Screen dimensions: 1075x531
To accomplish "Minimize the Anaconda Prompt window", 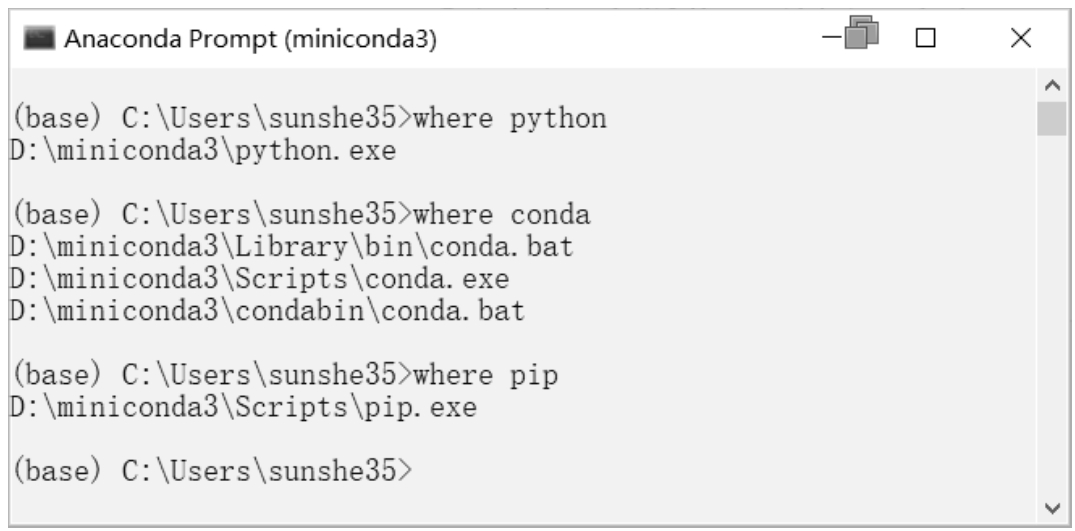I will (832, 36).
